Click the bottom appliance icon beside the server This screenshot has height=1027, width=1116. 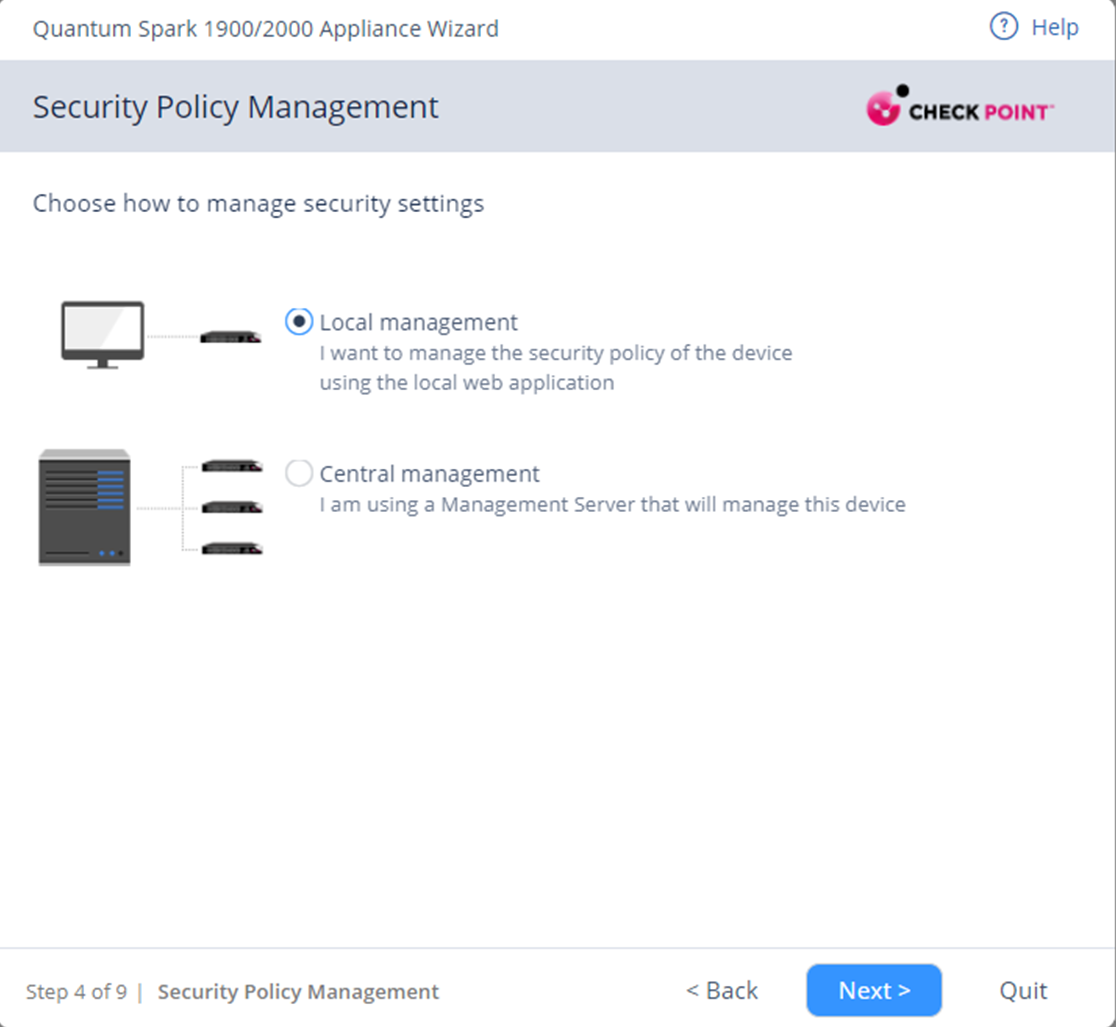(x=232, y=548)
